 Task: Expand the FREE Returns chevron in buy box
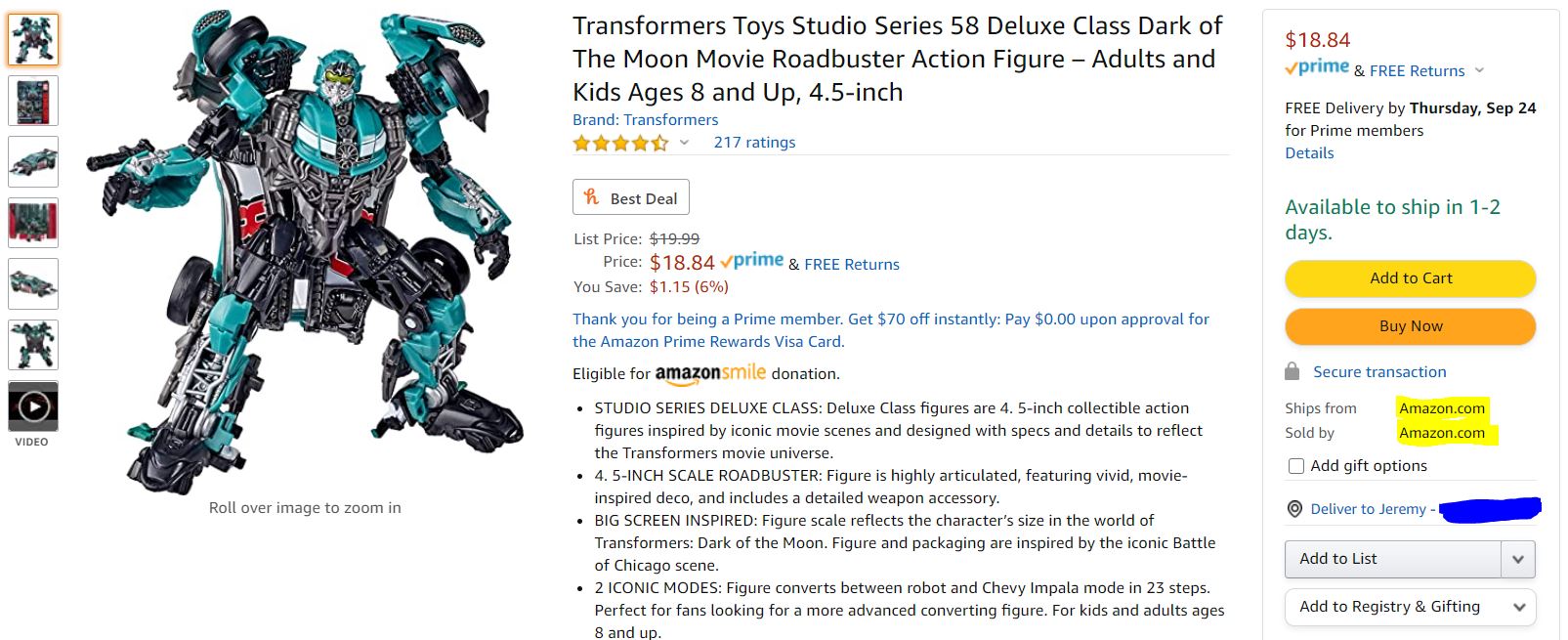coord(1479,70)
